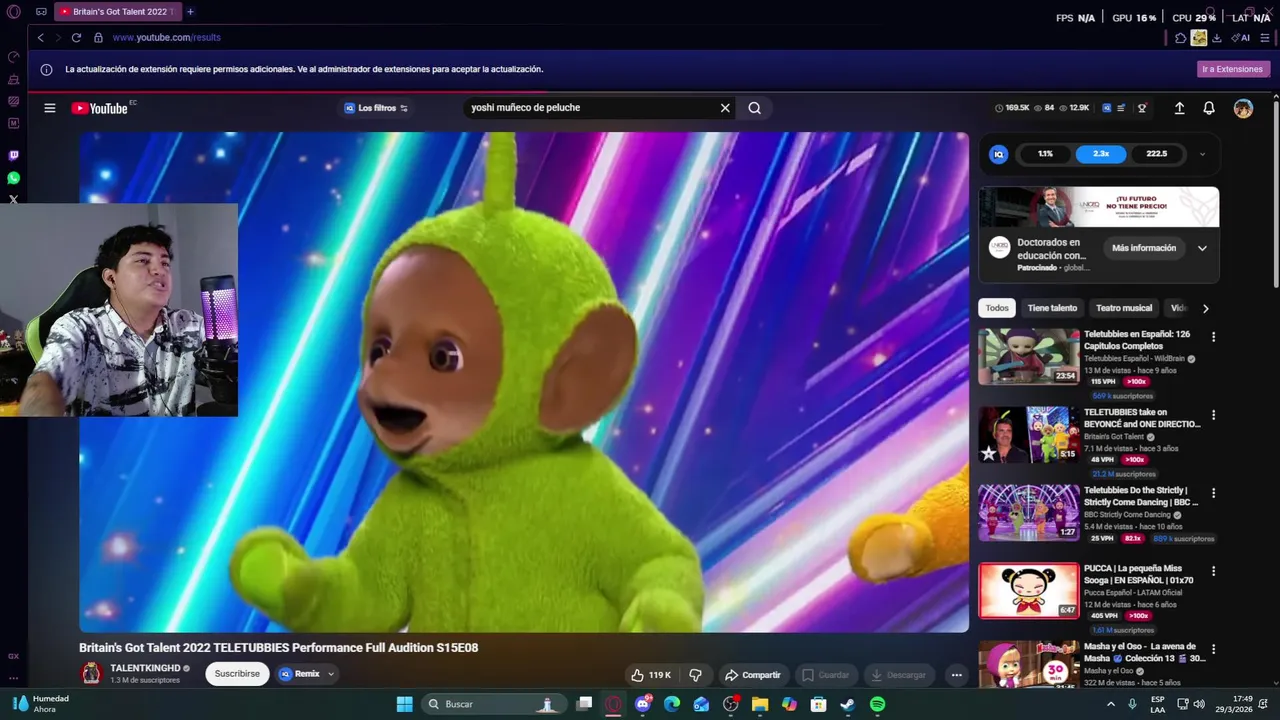This screenshot has width=1280, height=720.
Task: Run search with magnifying glass button
Action: click(755, 108)
